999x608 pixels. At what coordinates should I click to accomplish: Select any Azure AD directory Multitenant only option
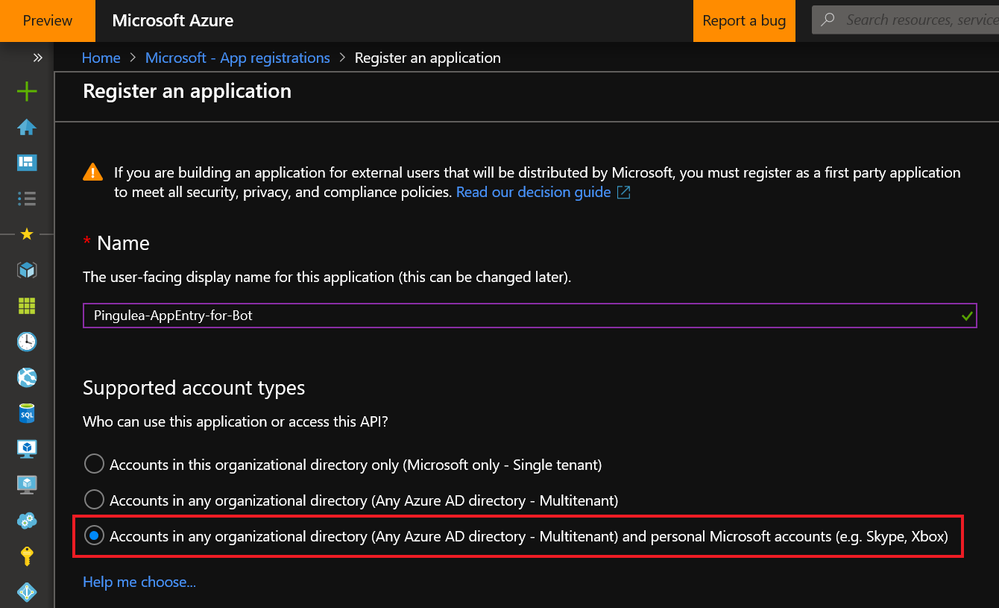tap(94, 500)
